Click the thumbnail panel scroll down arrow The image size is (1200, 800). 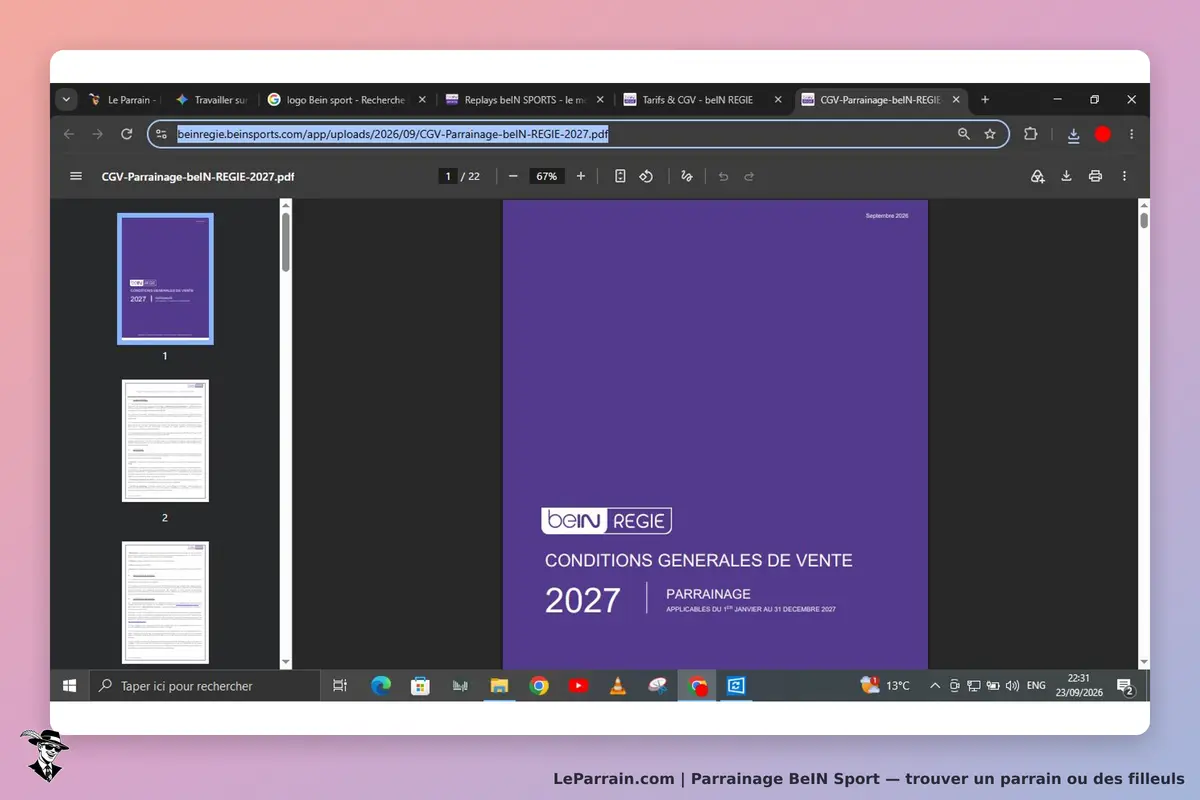click(286, 662)
